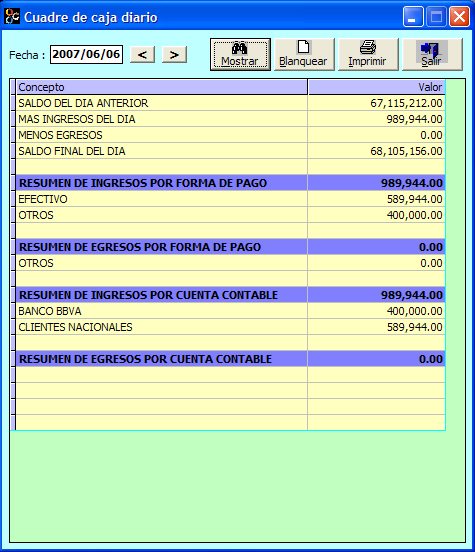Select the SALDO DEL DIA ANTERIOR row

pos(231,103)
